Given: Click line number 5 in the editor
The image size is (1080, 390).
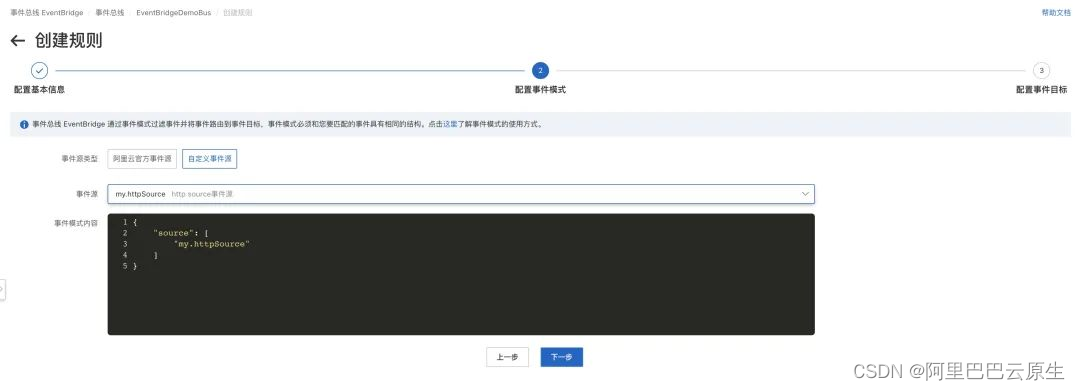Looking at the screenshot, I should coord(125,266).
